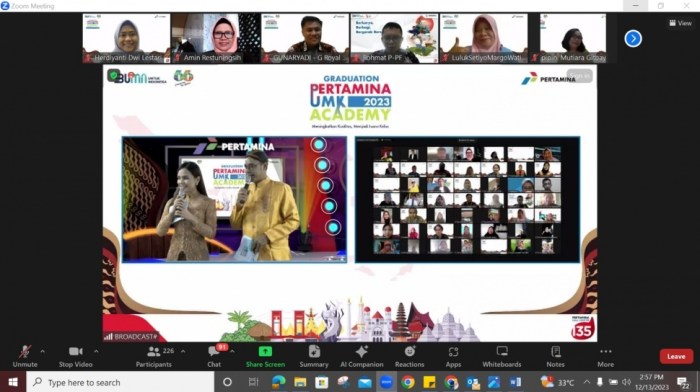The height and width of the screenshot is (392, 700).
Task: Expand the arrow next to Participants
Action: click(x=183, y=352)
